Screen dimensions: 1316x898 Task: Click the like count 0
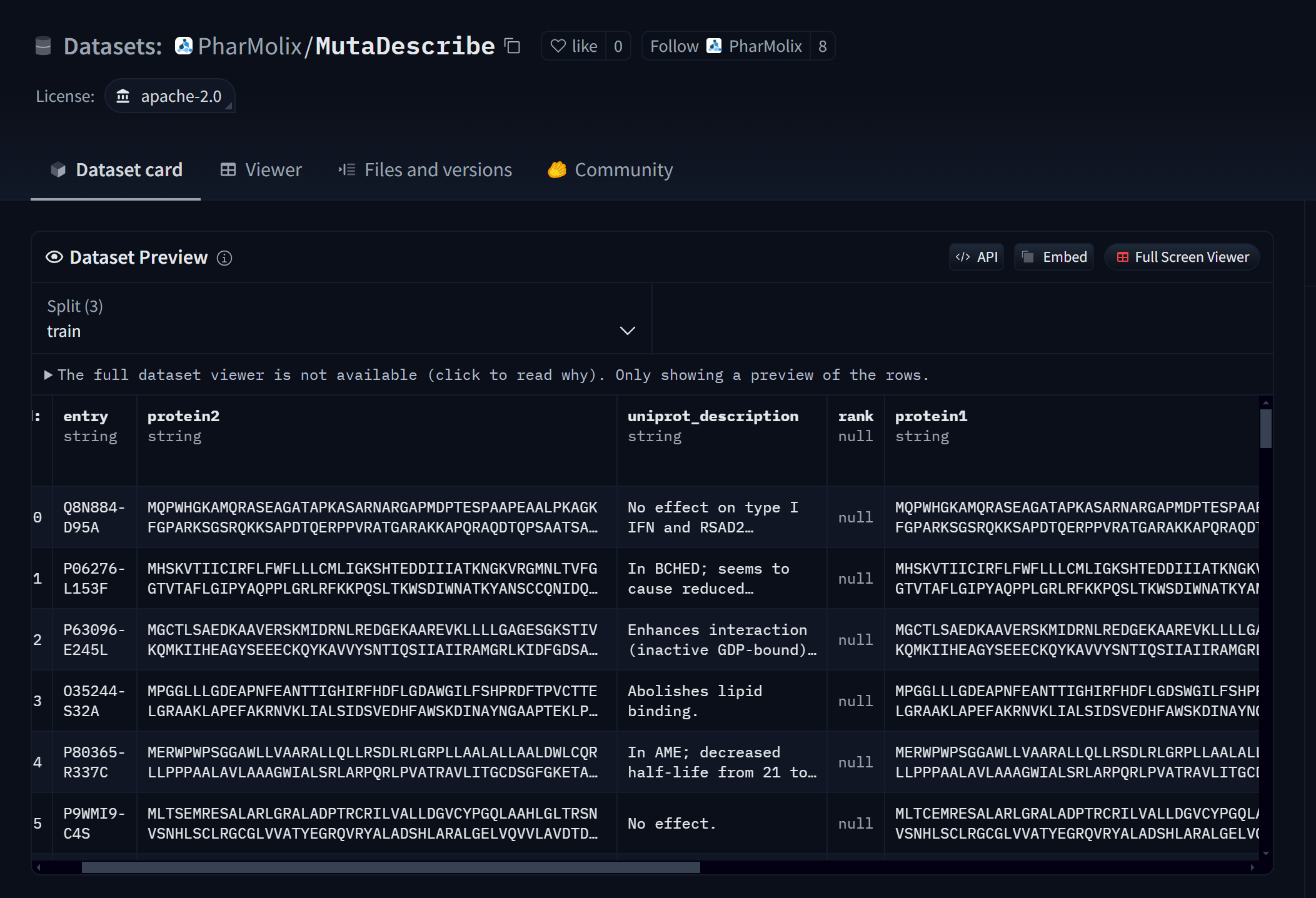point(618,46)
